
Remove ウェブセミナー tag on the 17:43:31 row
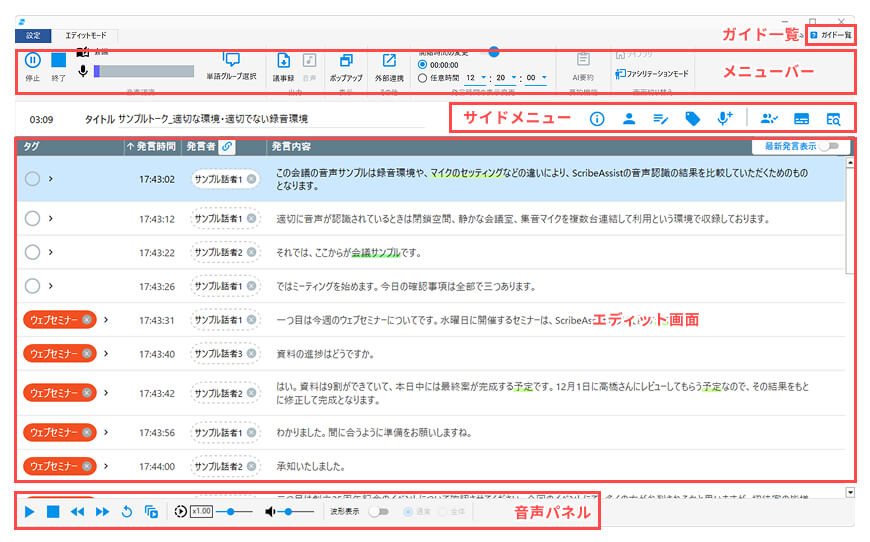[x=87, y=320]
